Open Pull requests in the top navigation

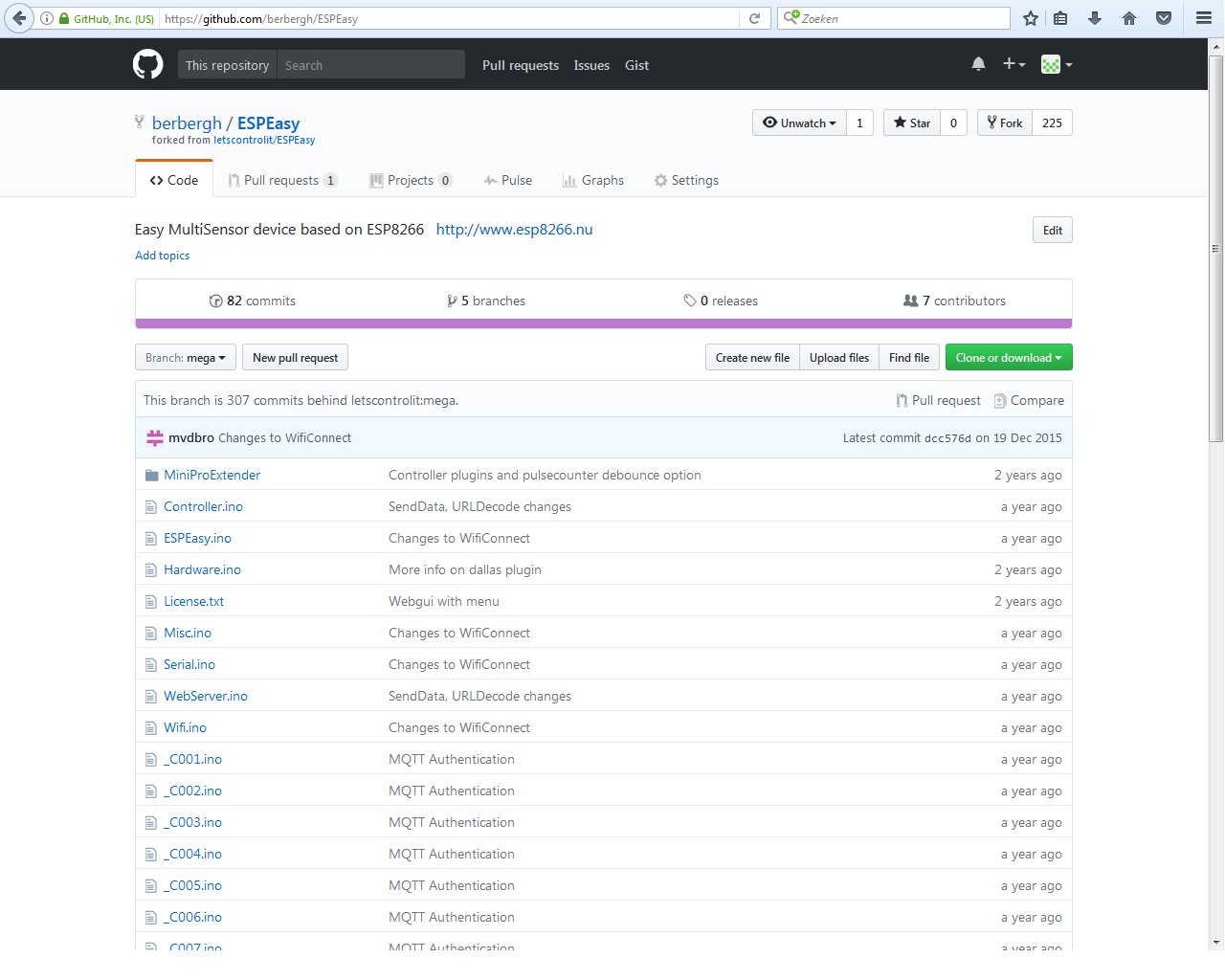click(521, 65)
